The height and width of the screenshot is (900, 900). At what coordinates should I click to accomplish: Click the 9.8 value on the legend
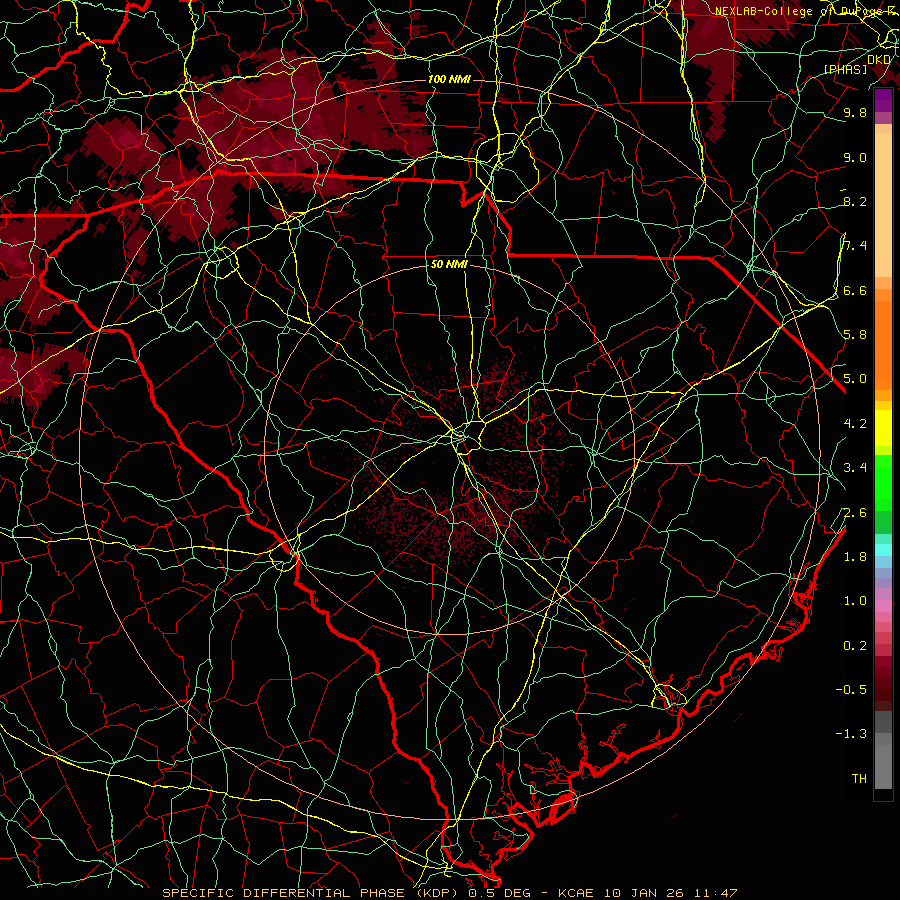pyautogui.click(x=855, y=112)
